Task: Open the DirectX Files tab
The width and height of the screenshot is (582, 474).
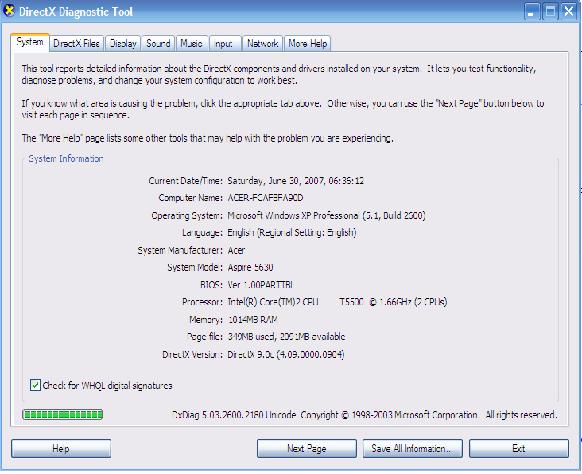Action: click(x=76, y=44)
